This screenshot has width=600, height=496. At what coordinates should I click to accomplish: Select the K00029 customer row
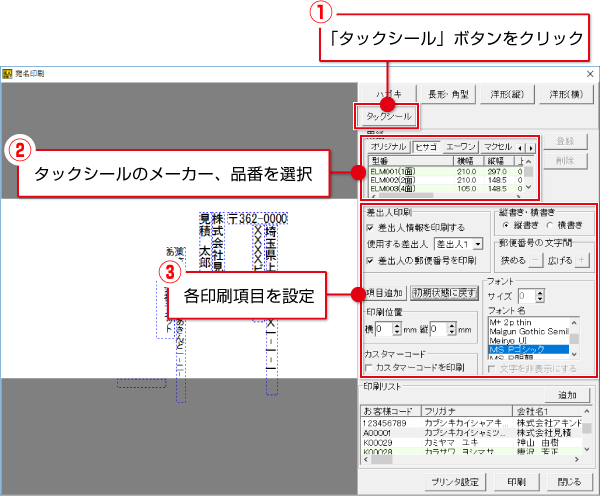tap(471, 443)
